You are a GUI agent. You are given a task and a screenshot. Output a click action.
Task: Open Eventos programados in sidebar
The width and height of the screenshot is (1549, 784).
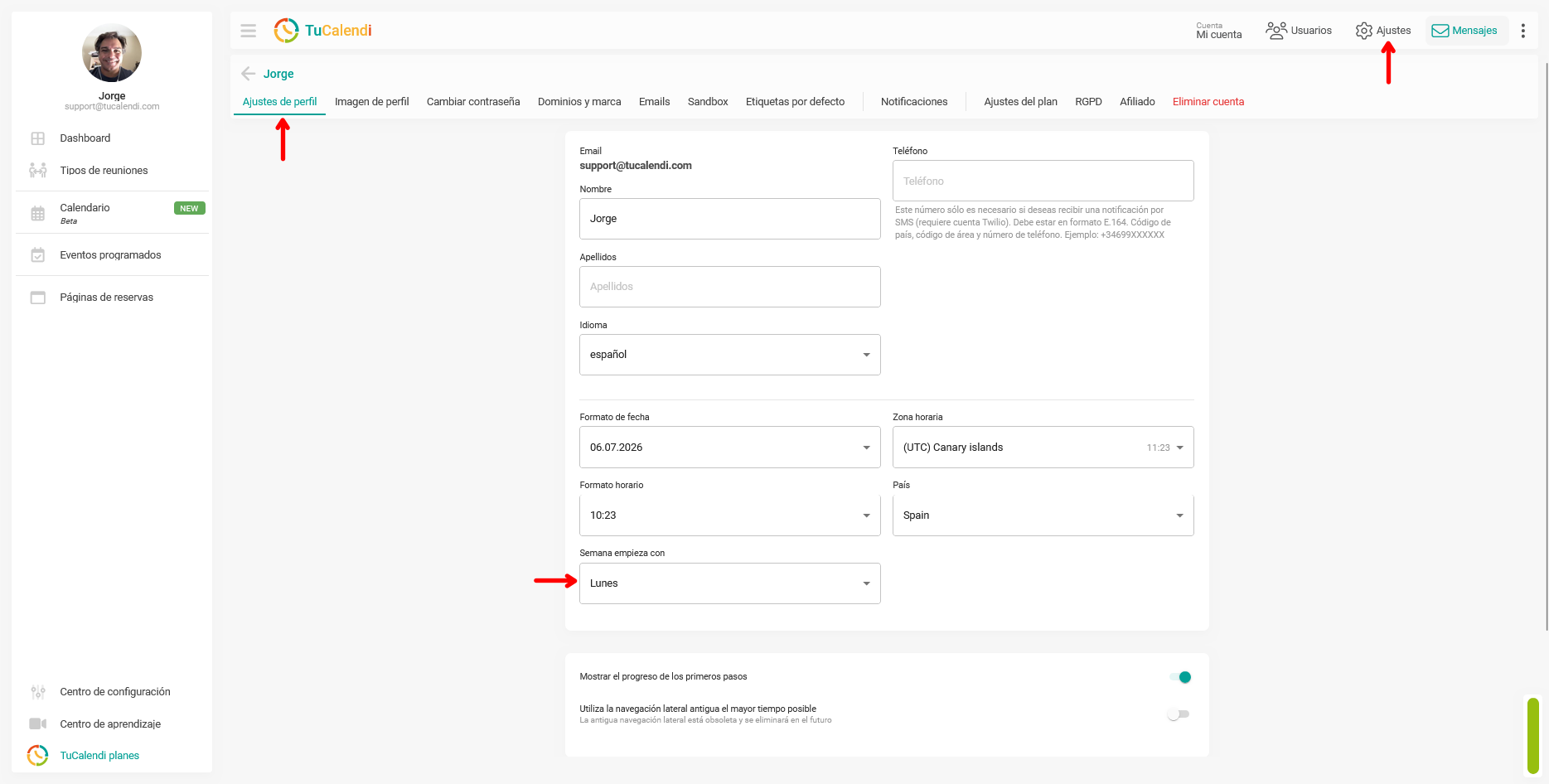[112, 255]
